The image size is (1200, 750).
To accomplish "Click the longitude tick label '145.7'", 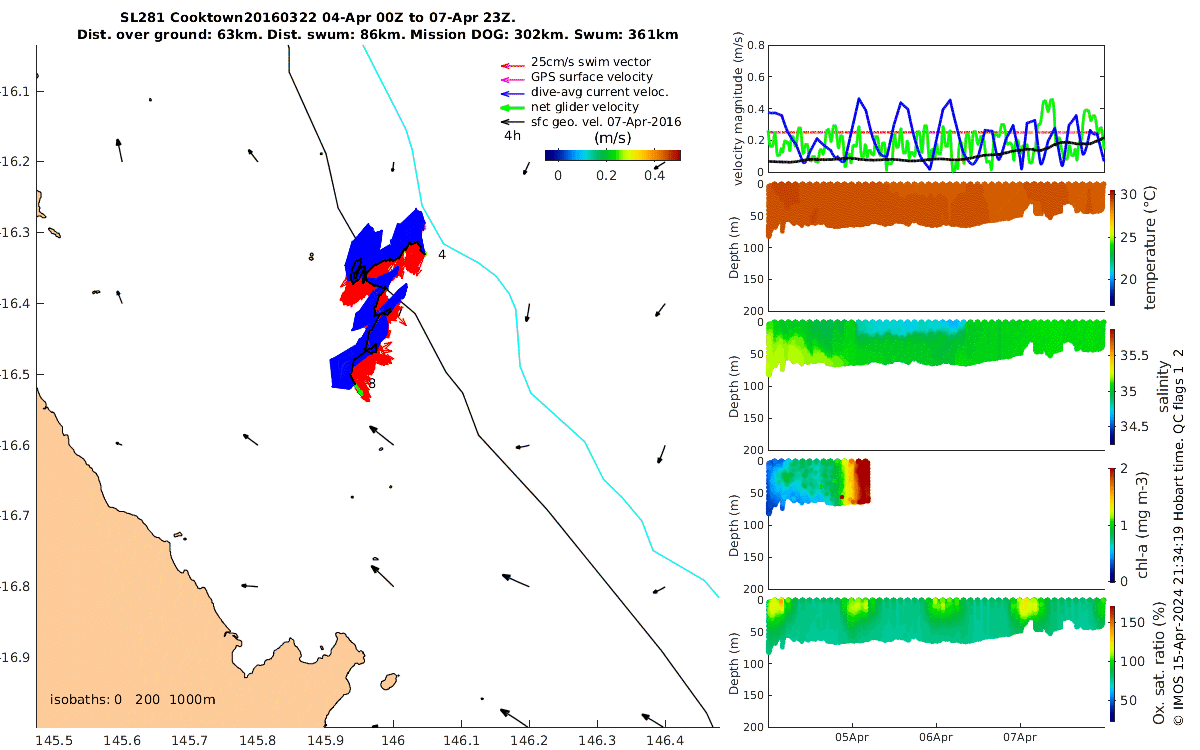I will click(x=189, y=740).
